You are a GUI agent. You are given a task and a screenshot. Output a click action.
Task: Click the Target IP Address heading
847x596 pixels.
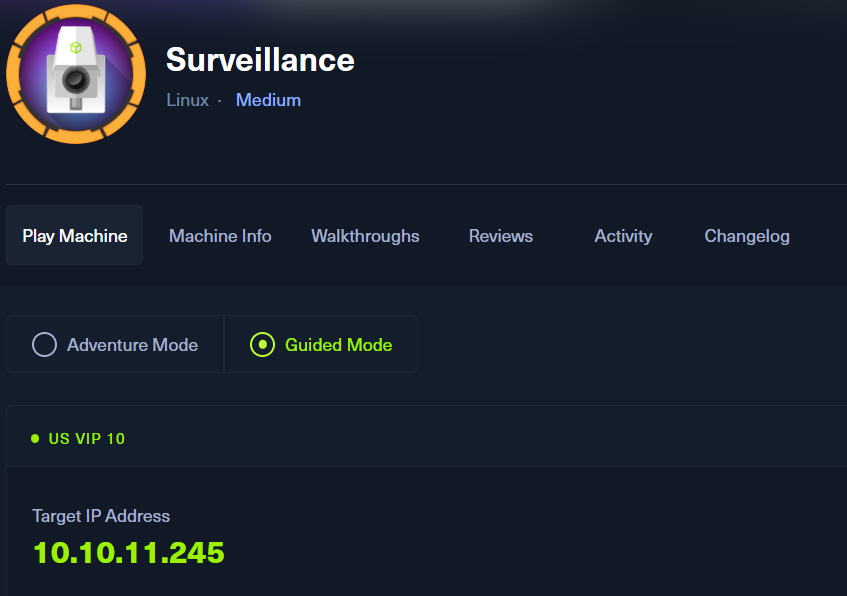[x=101, y=516]
